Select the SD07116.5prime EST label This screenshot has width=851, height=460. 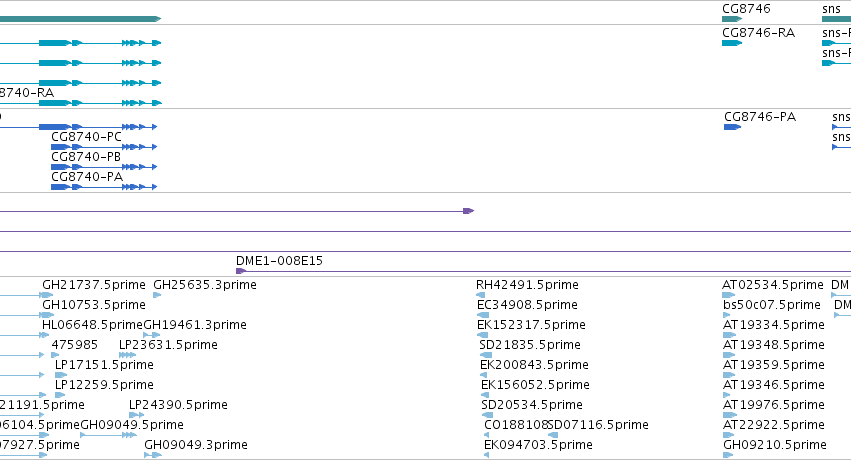598,425
